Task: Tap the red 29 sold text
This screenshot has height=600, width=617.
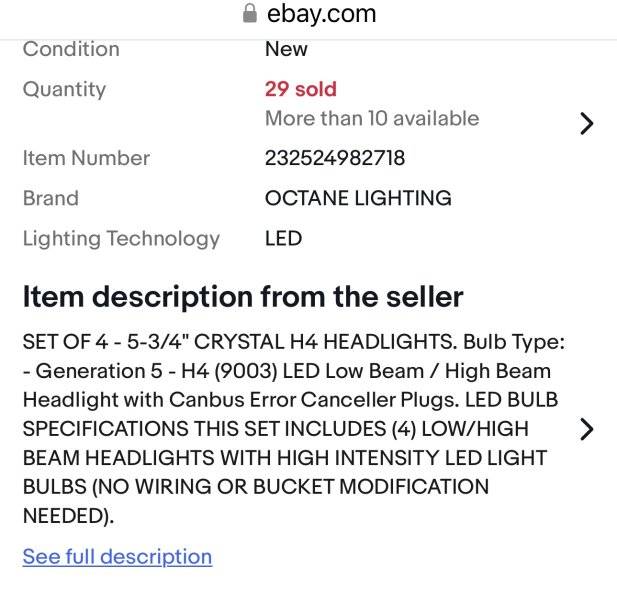Action: tap(301, 89)
